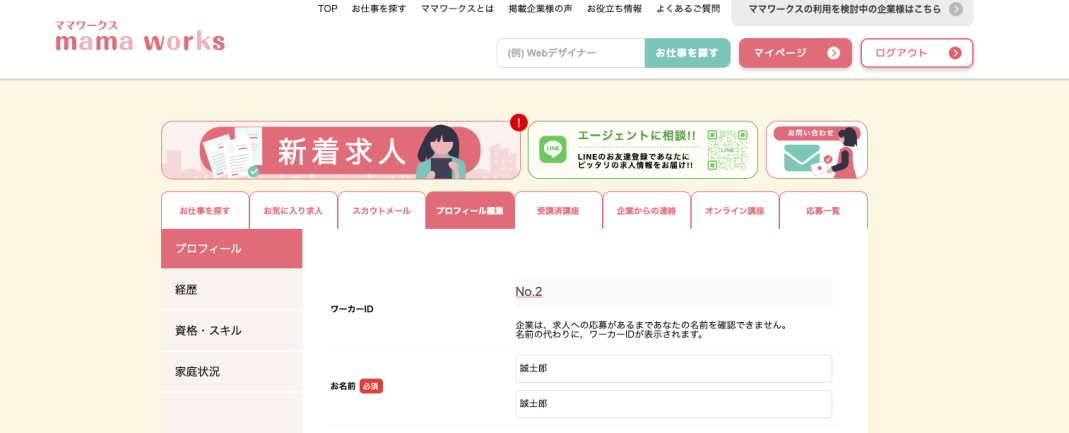Focus the job keyword search field
The height and width of the screenshot is (433, 1069).
point(570,53)
